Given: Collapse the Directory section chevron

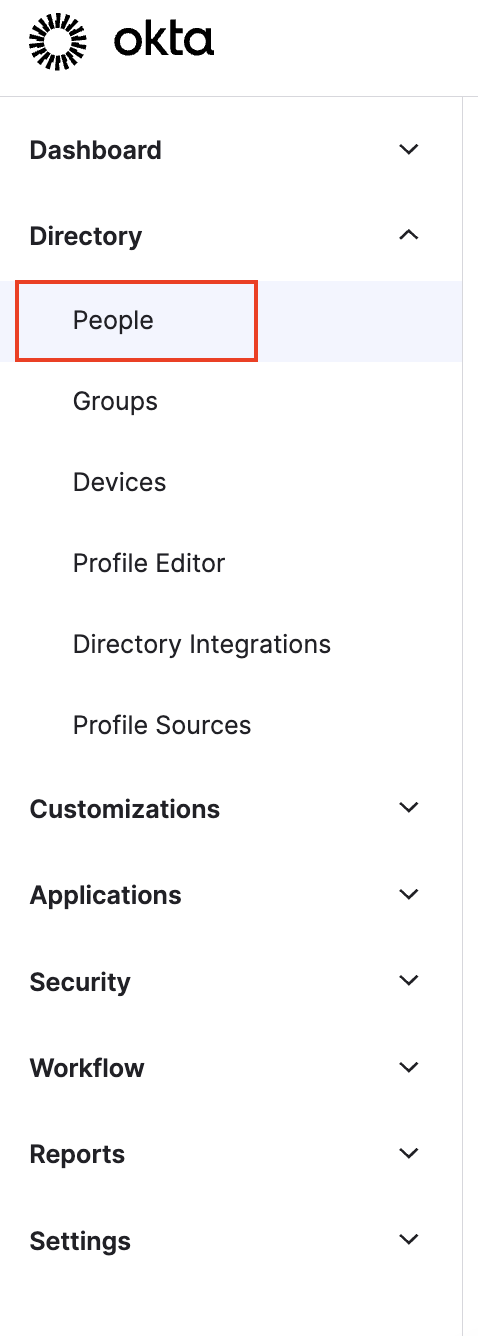Looking at the screenshot, I should pyautogui.click(x=408, y=235).
